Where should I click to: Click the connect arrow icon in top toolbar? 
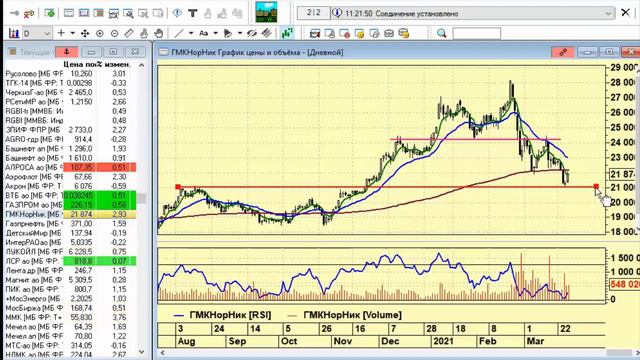click(14, 13)
